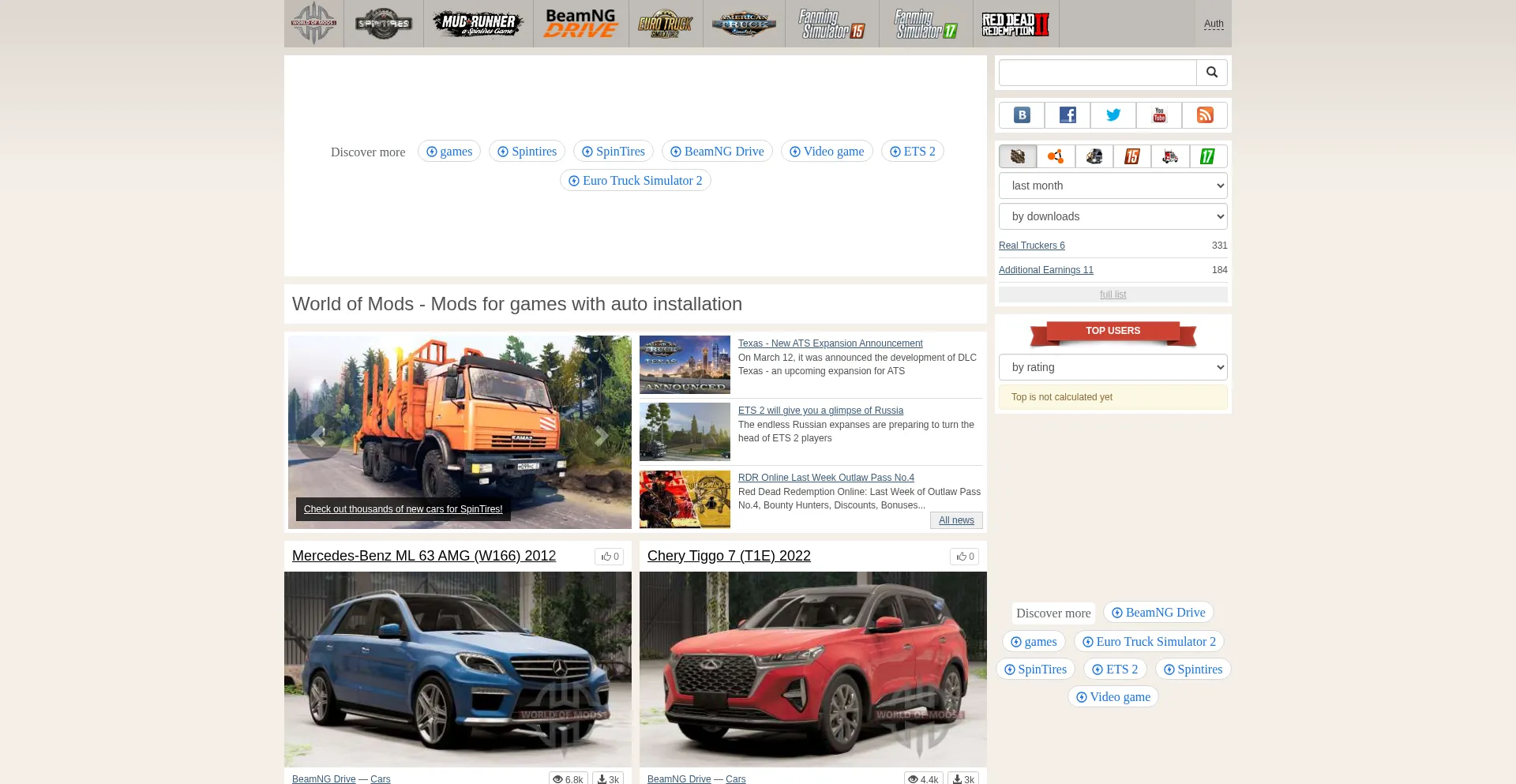The width and height of the screenshot is (1516, 784).
Task: Open the Twitter social icon
Action: coord(1113,115)
